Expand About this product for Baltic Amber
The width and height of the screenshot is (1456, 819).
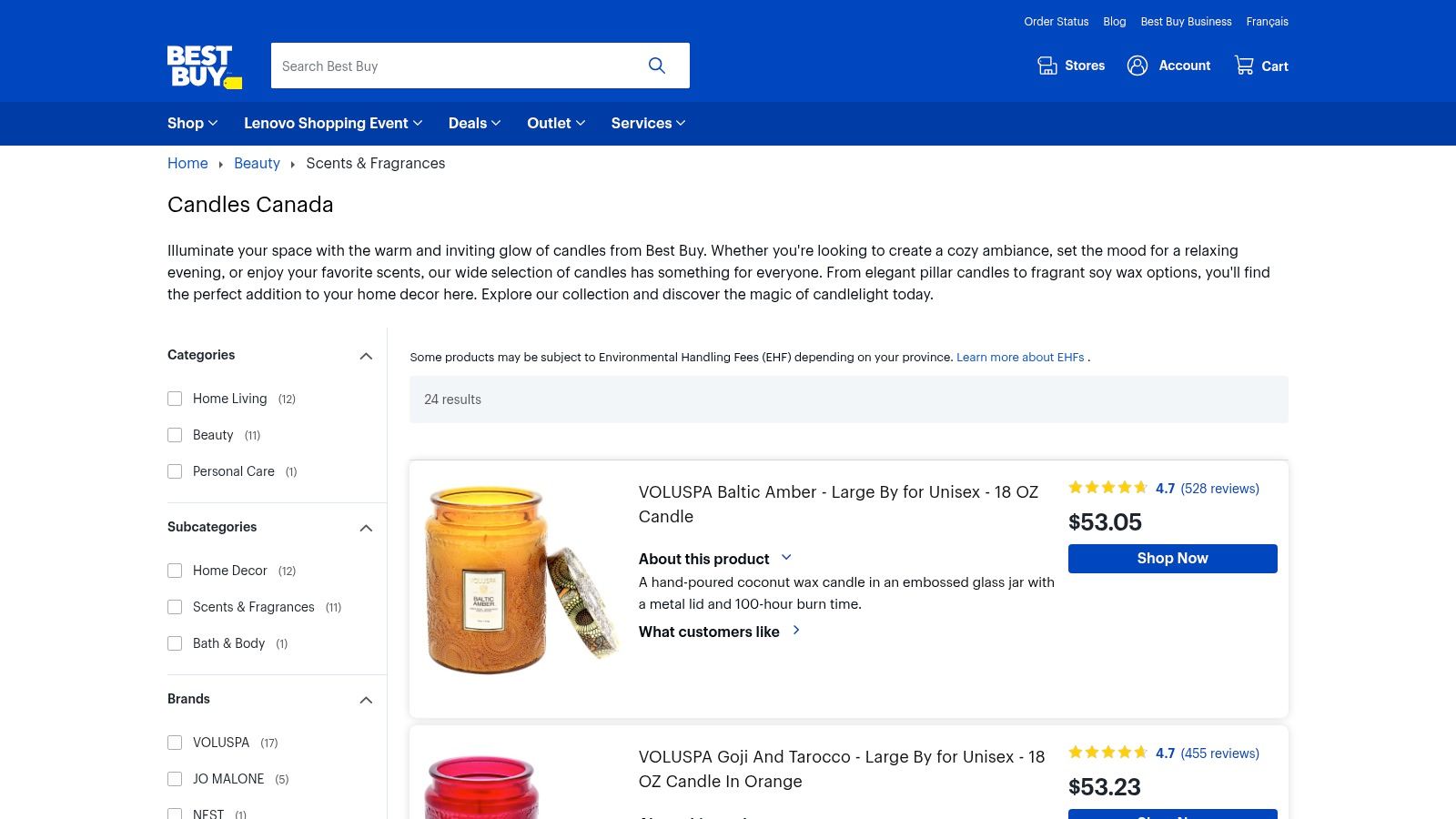click(x=715, y=559)
